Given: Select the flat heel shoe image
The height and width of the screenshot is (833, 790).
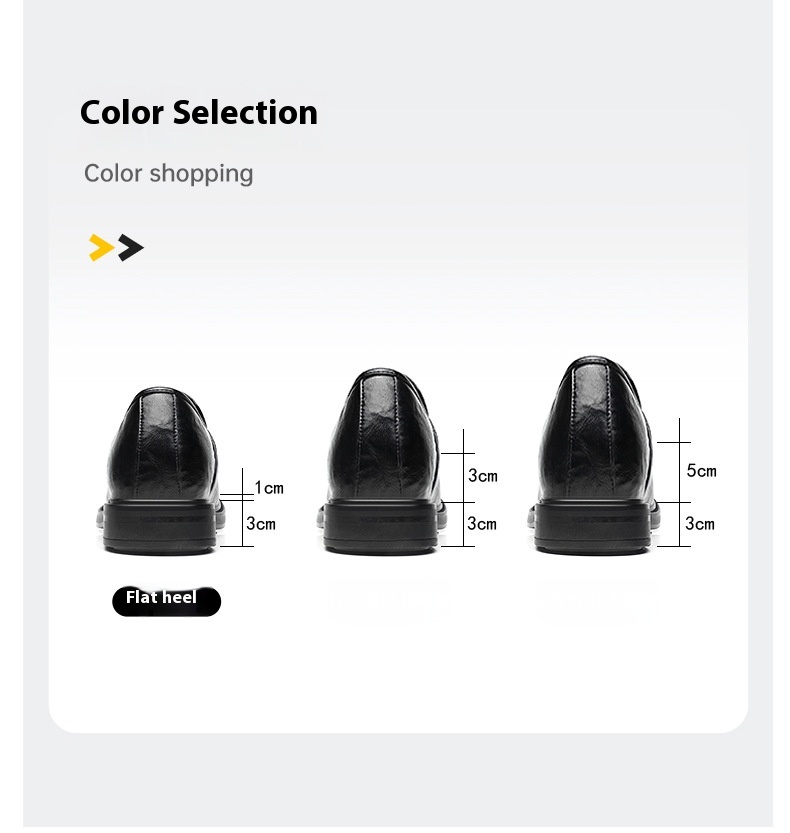Looking at the screenshot, I should click(x=161, y=471).
